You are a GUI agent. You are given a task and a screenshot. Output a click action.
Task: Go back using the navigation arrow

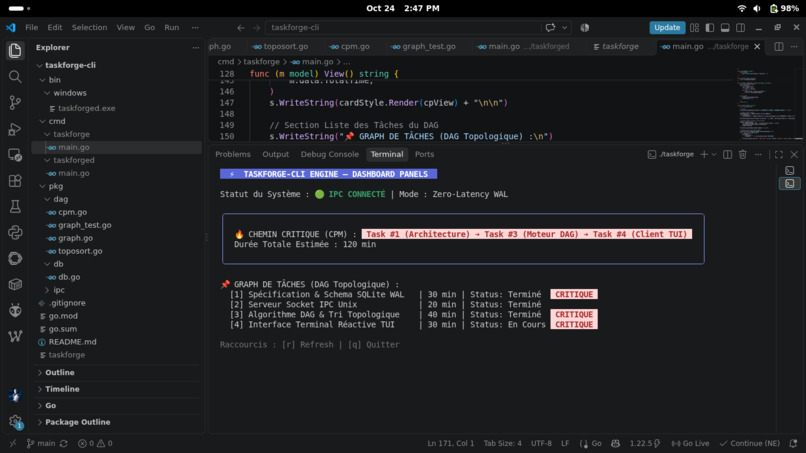pyautogui.click(x=241, y=28)
